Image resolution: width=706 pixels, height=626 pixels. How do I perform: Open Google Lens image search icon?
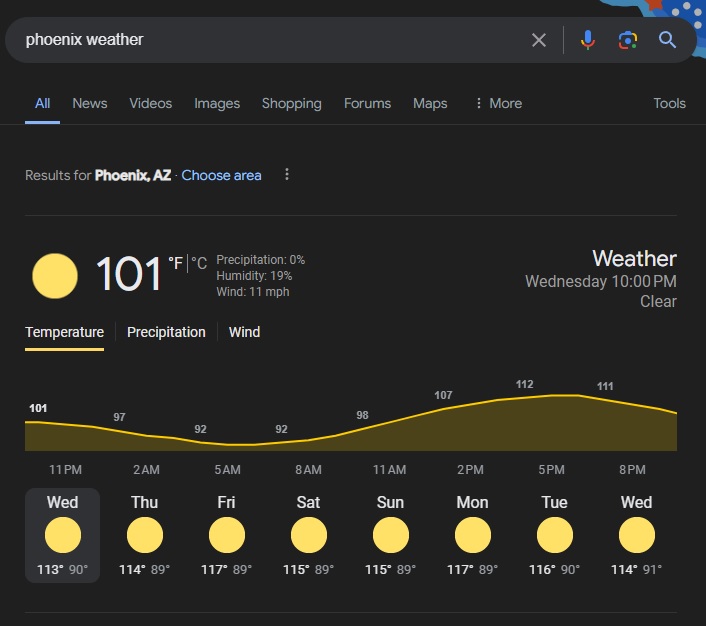628,40
